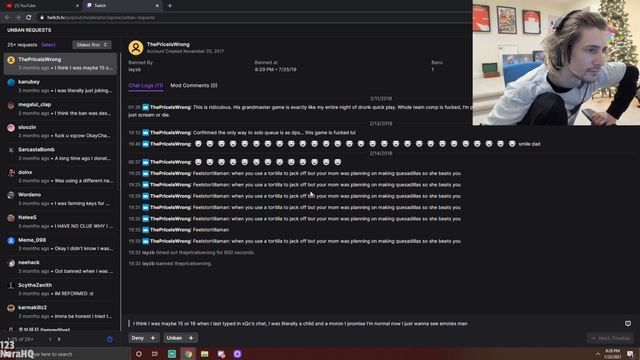640x360 pixels.
Task: Click the 'smile dad' chat message text
Action: click(529, 144)
